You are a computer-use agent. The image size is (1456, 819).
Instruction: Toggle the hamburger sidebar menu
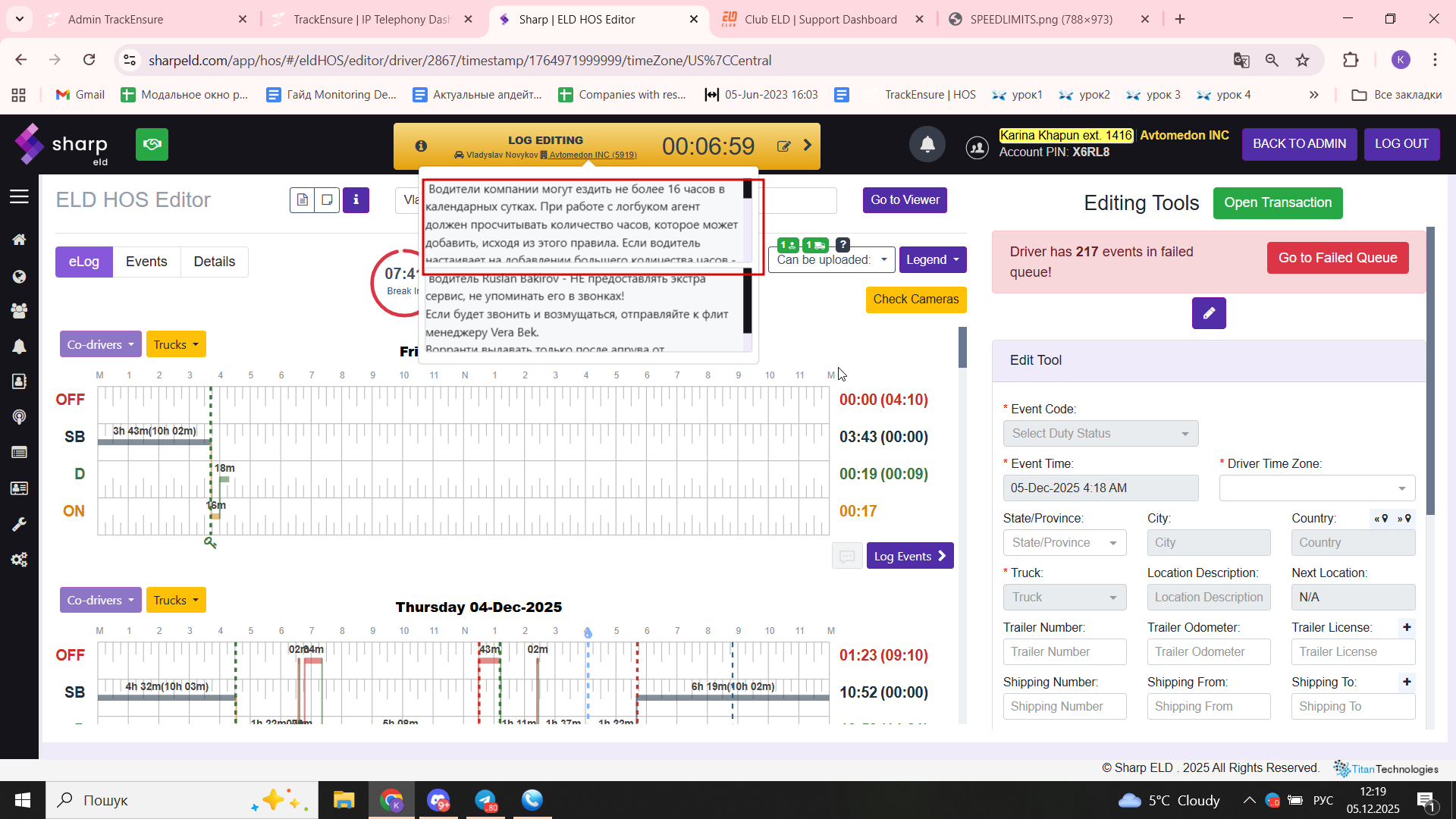[19, 197]
